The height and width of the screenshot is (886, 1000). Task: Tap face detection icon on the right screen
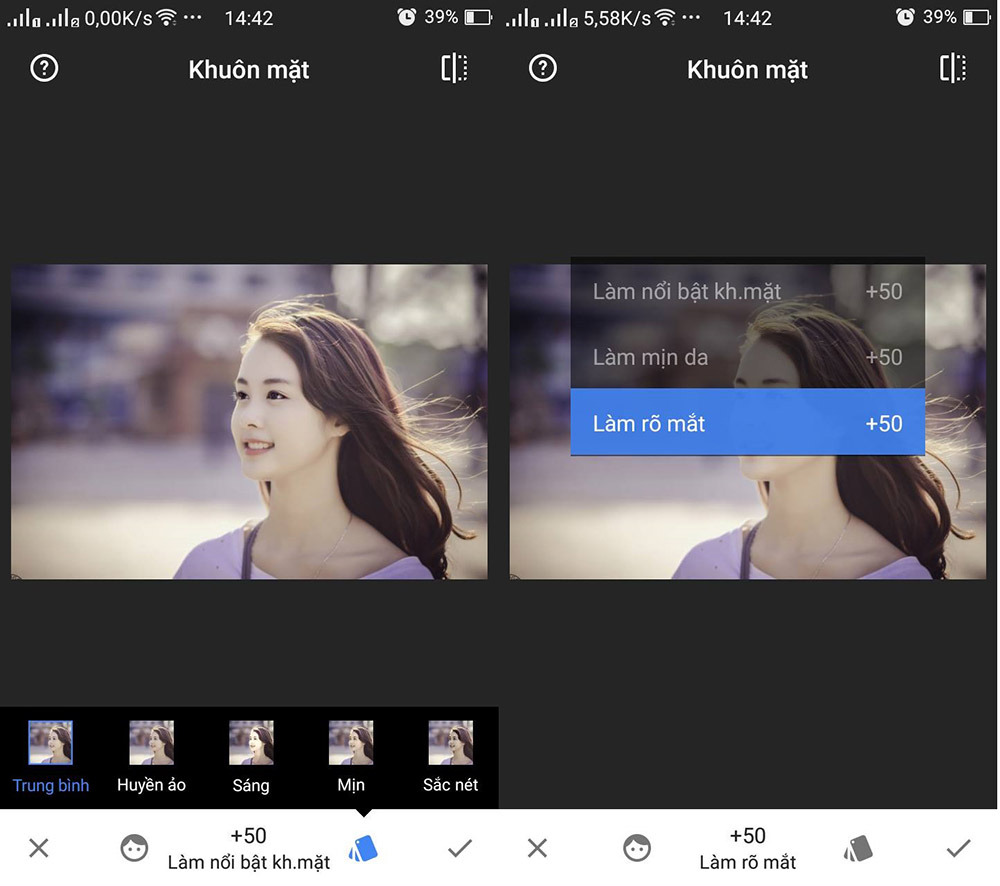coord(634,848)
